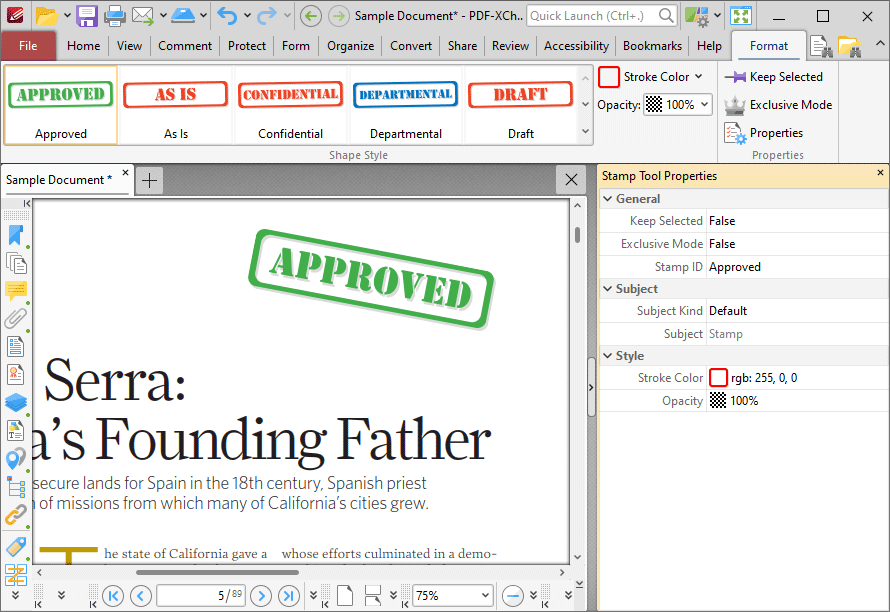Switch to the Home tab
The width and height of the screenshot is (890, 612).
pyautogui.click(x=83, y=46)
